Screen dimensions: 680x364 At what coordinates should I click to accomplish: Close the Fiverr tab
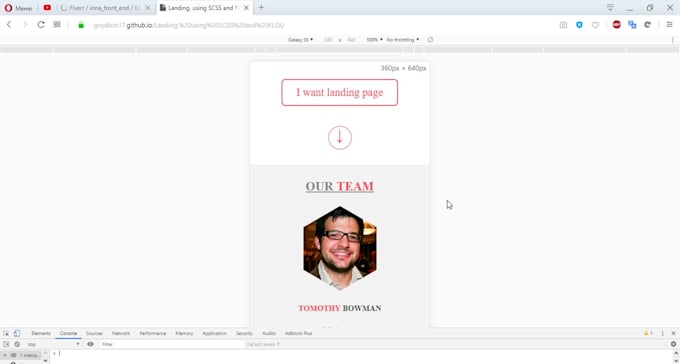(147, 8)
